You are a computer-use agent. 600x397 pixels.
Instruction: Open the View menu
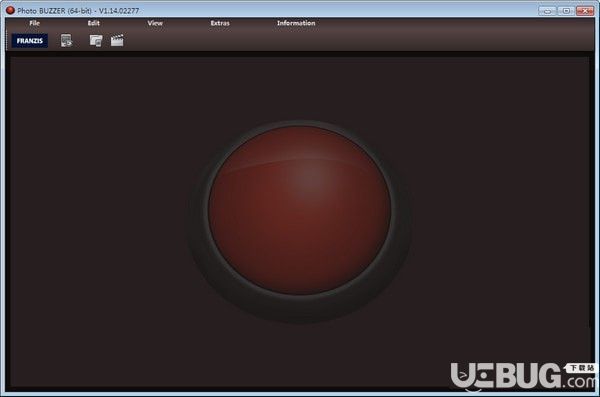(155, 23)
